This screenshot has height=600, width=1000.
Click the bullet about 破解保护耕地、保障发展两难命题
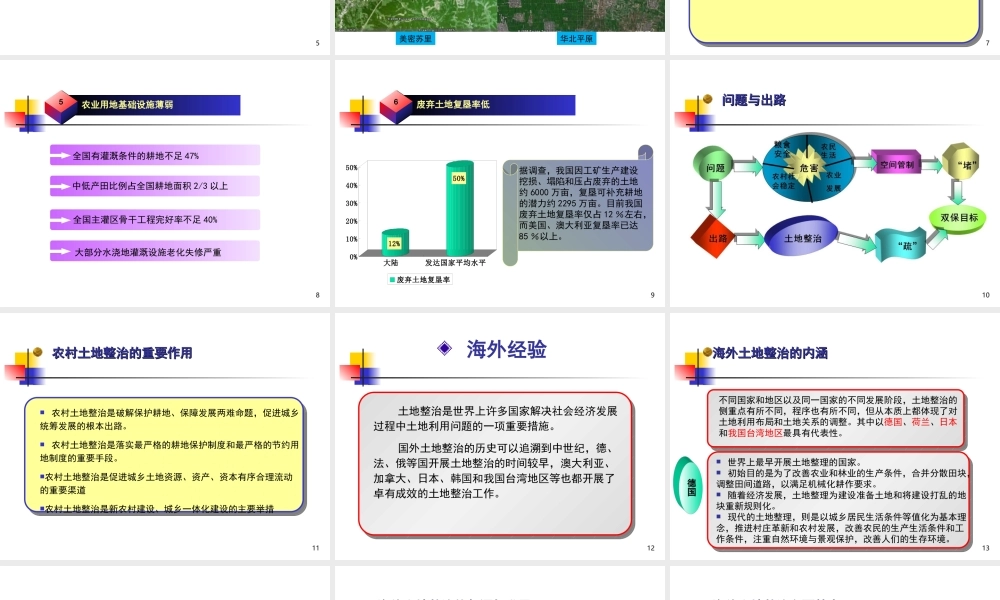point(169,419)
